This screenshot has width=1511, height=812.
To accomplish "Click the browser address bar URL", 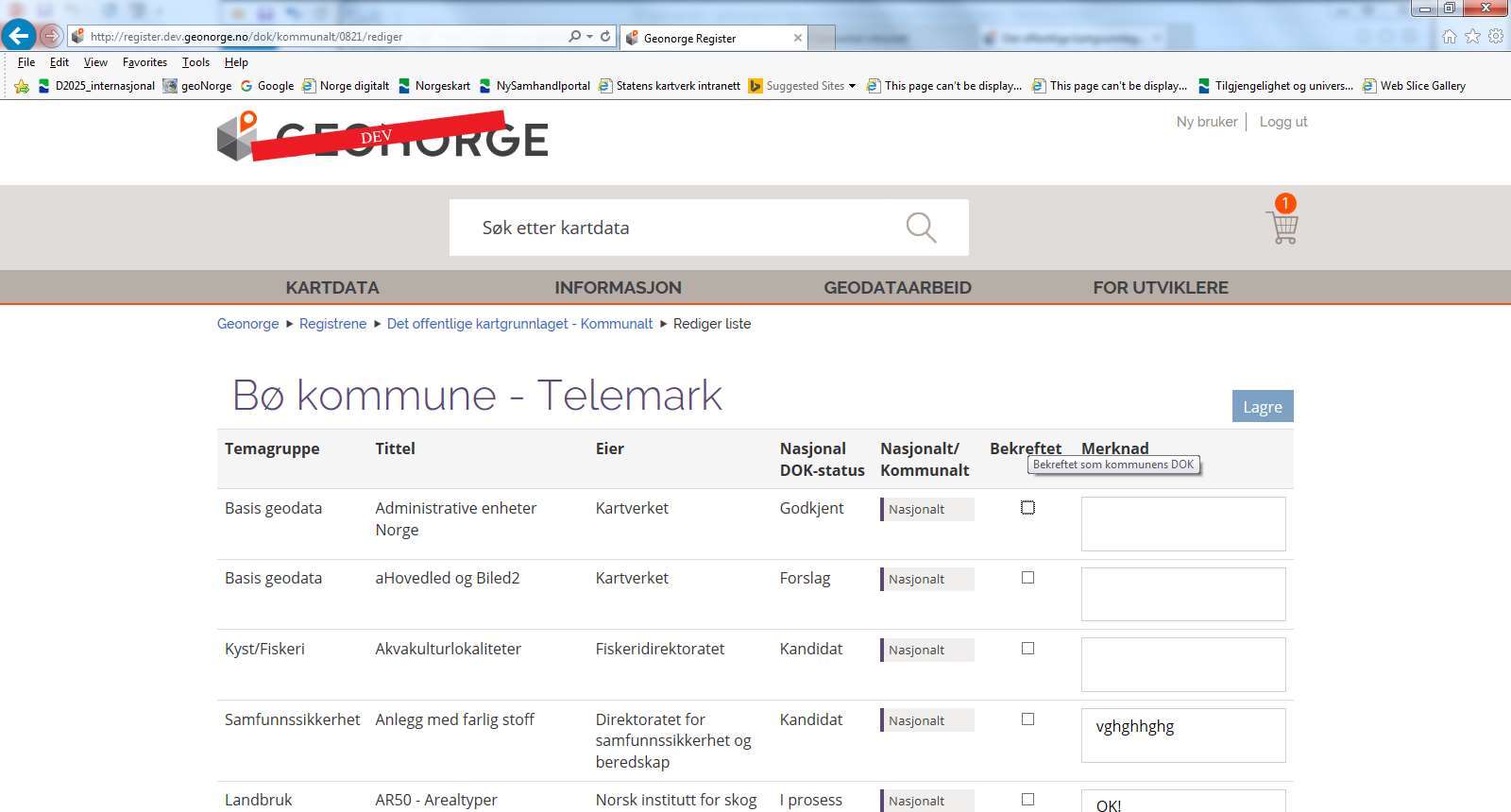I will tap(246, 37).
